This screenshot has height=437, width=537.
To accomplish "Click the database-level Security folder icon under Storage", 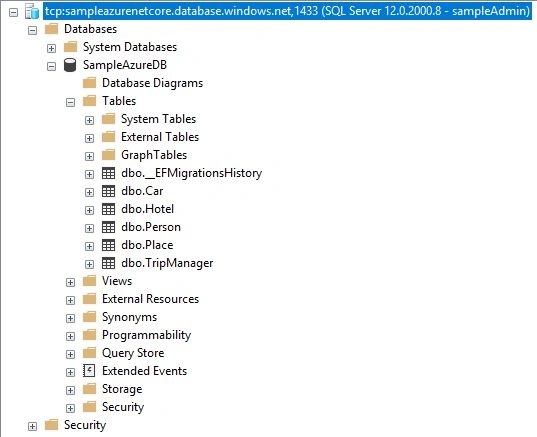I will point(89,407).
